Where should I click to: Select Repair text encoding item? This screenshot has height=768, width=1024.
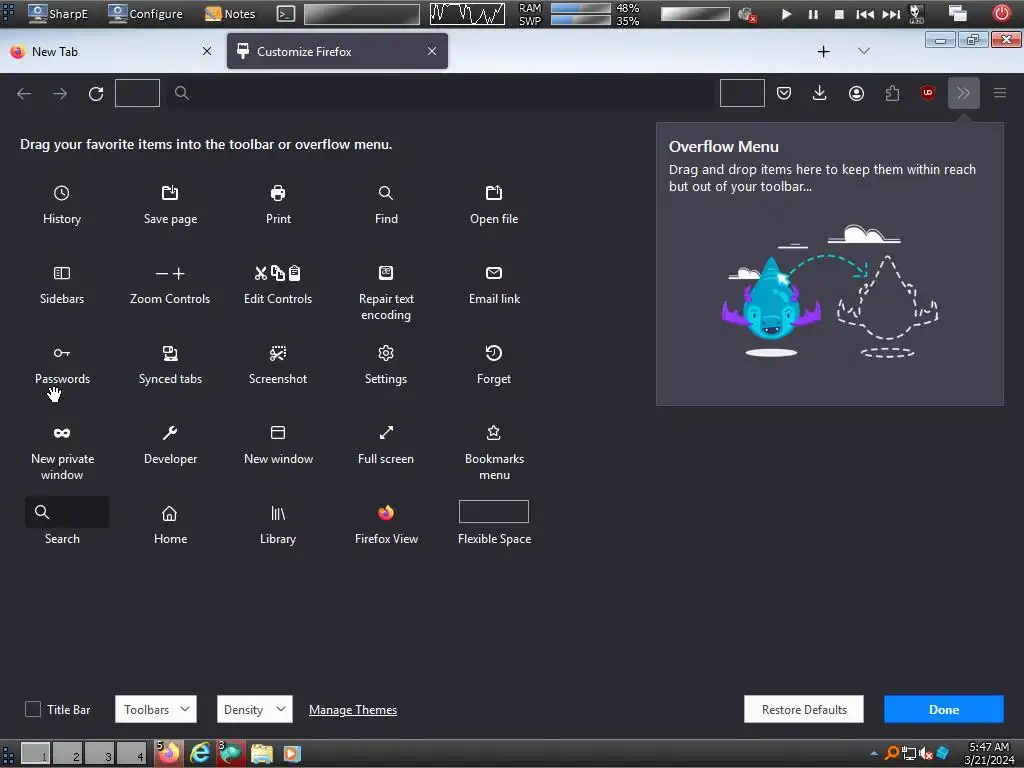[386, 293]
